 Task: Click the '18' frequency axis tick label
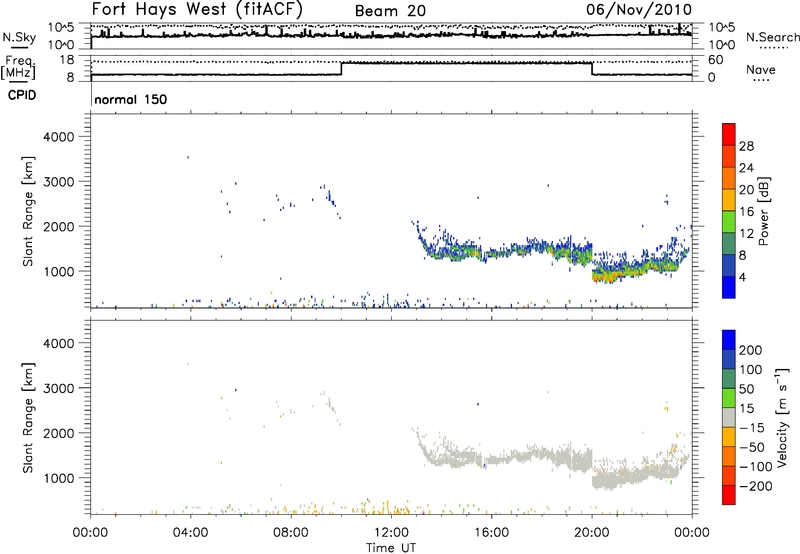(x=67, y=60)
